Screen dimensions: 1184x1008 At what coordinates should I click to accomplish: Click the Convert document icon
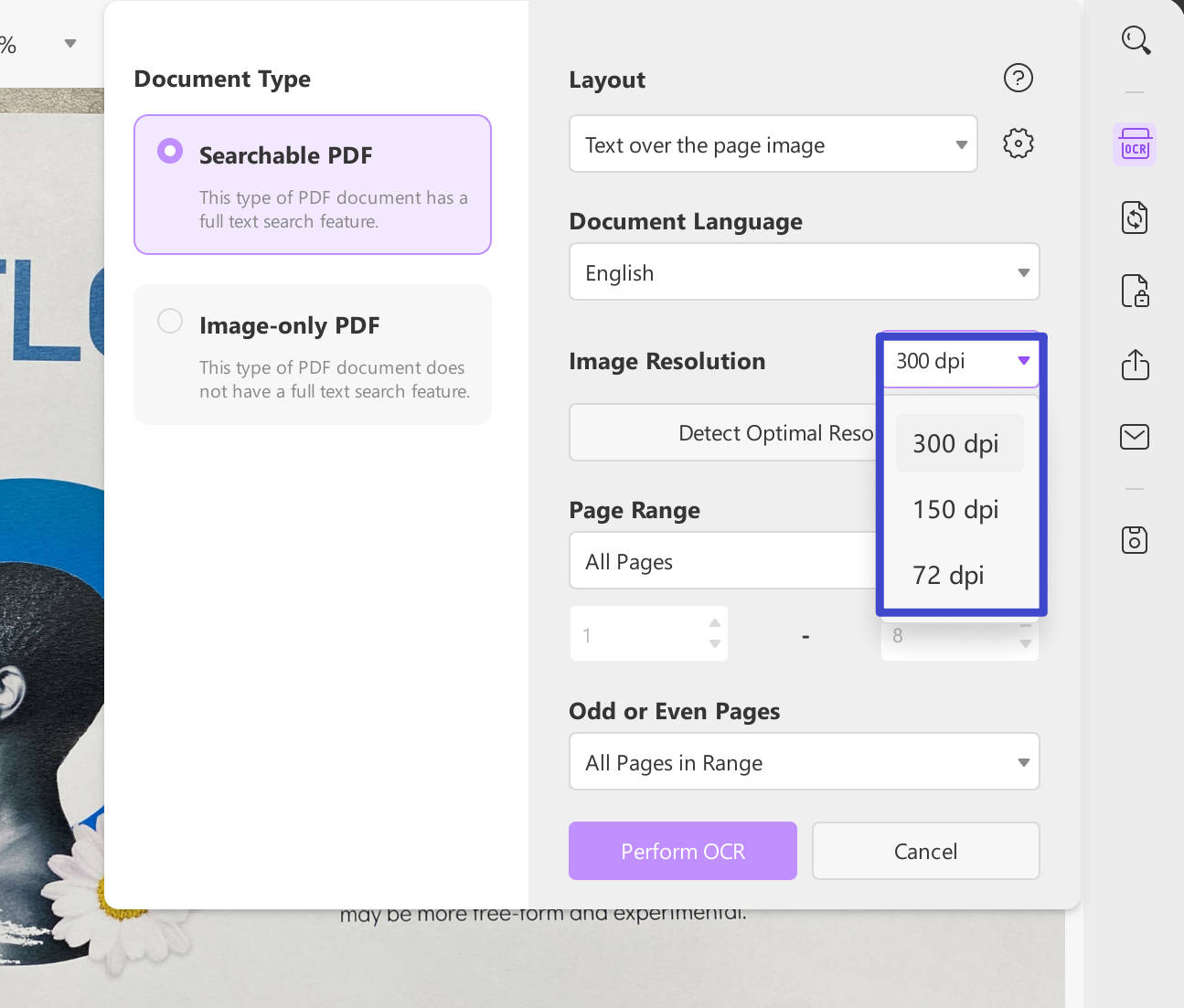pyautogui.click(x=1134, y=218)
